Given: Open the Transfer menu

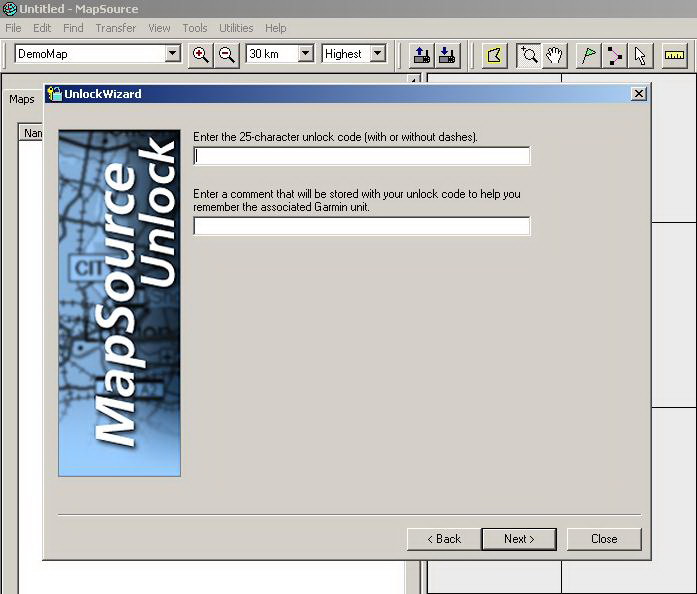Looking at the screenshot, I should pyautogui.click(x=116, y=28).
